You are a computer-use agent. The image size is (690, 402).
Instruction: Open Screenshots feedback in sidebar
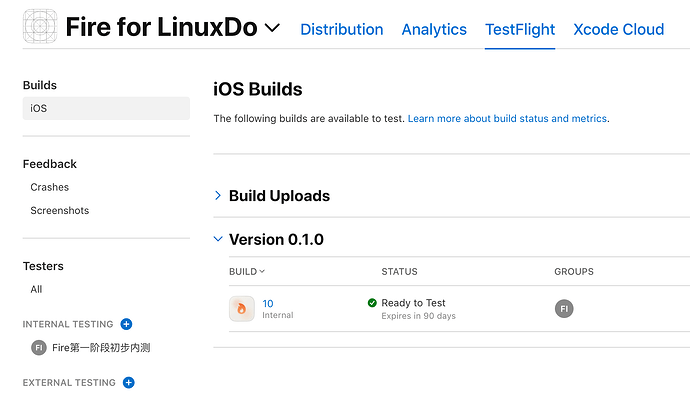click(x=60, y=211)
